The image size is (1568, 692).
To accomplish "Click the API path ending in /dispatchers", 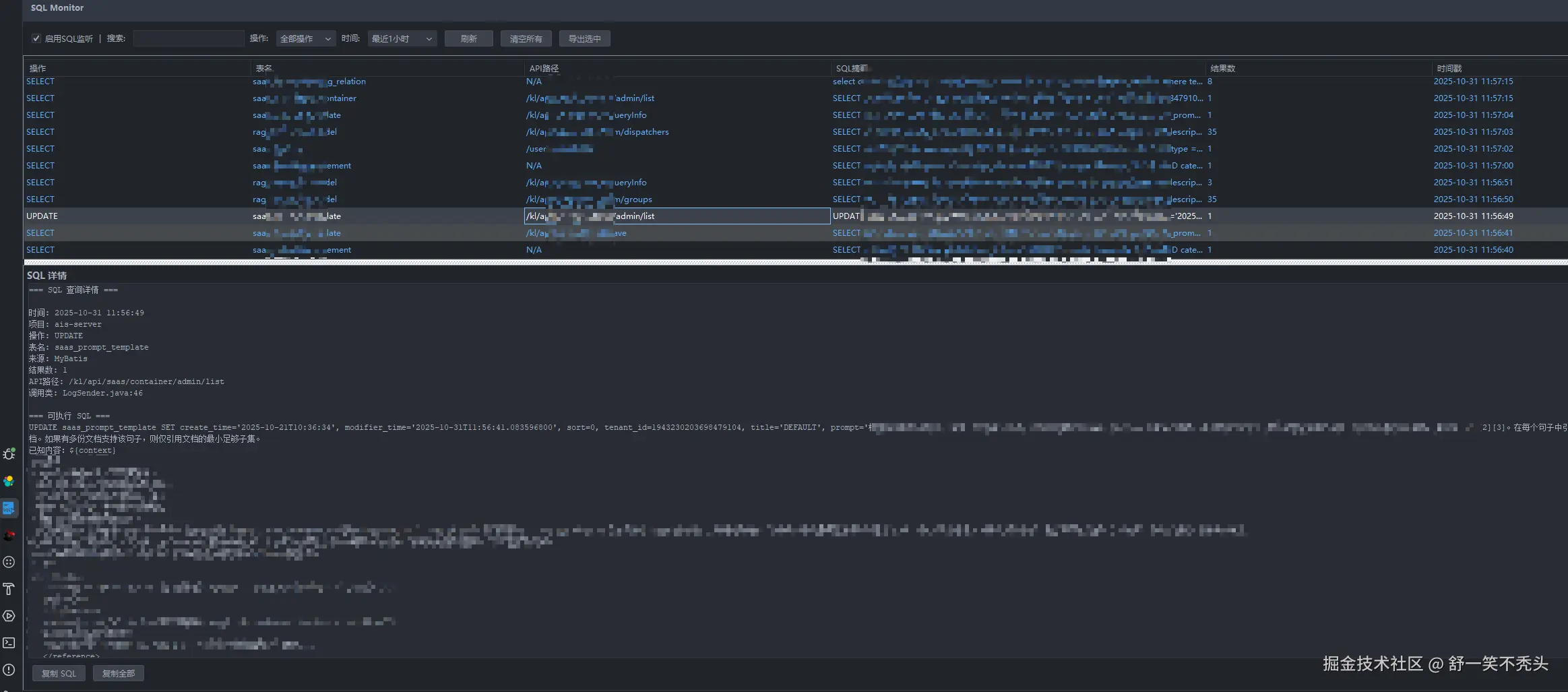I will pos(597,132).
